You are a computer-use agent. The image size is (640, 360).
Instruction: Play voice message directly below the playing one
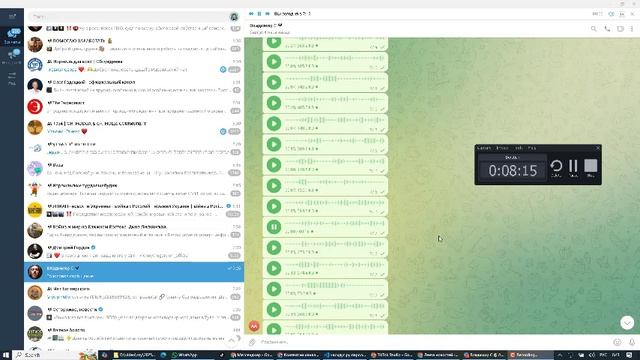click(x=274, y=248)
